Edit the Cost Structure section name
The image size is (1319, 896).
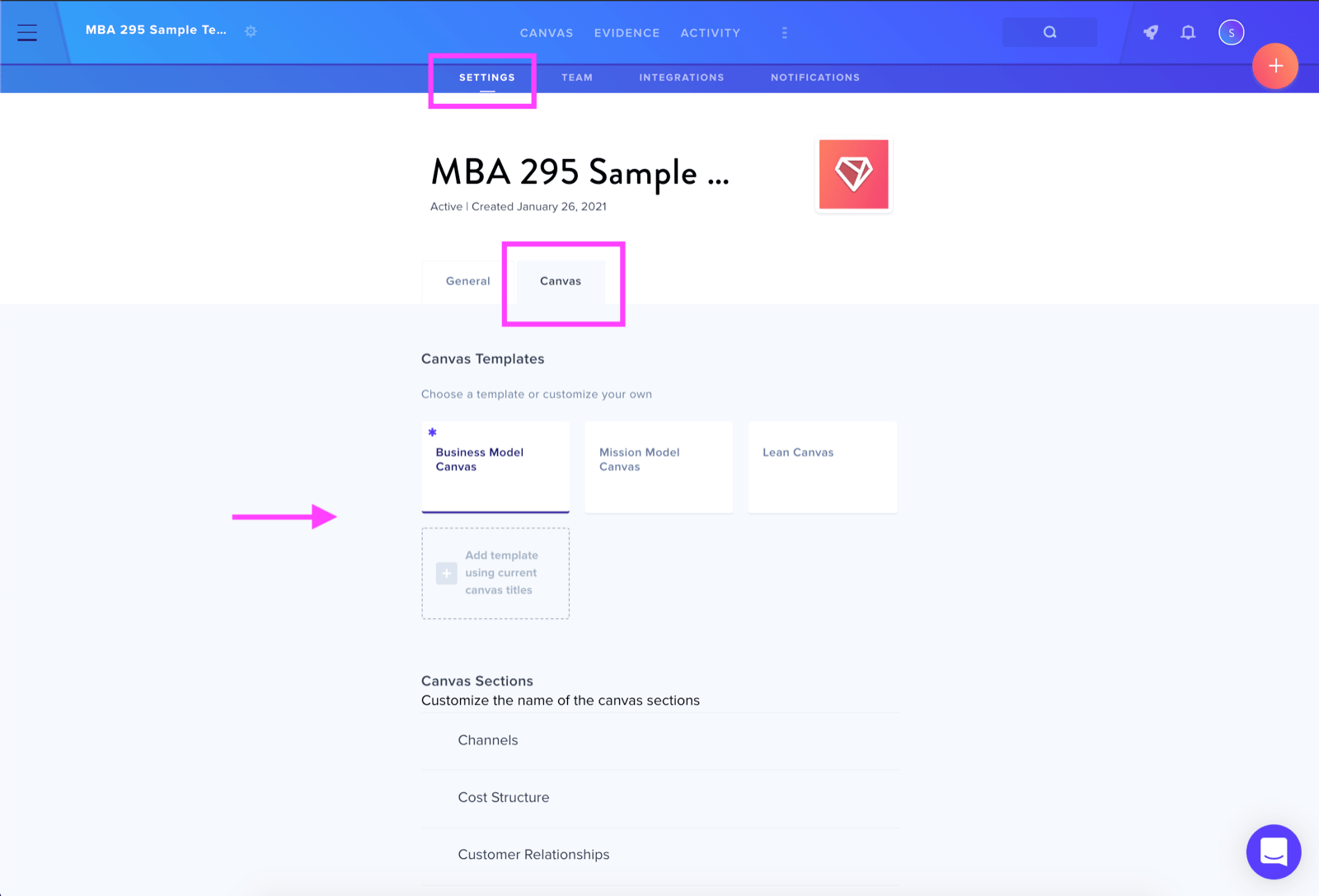(x=659, y=798)
